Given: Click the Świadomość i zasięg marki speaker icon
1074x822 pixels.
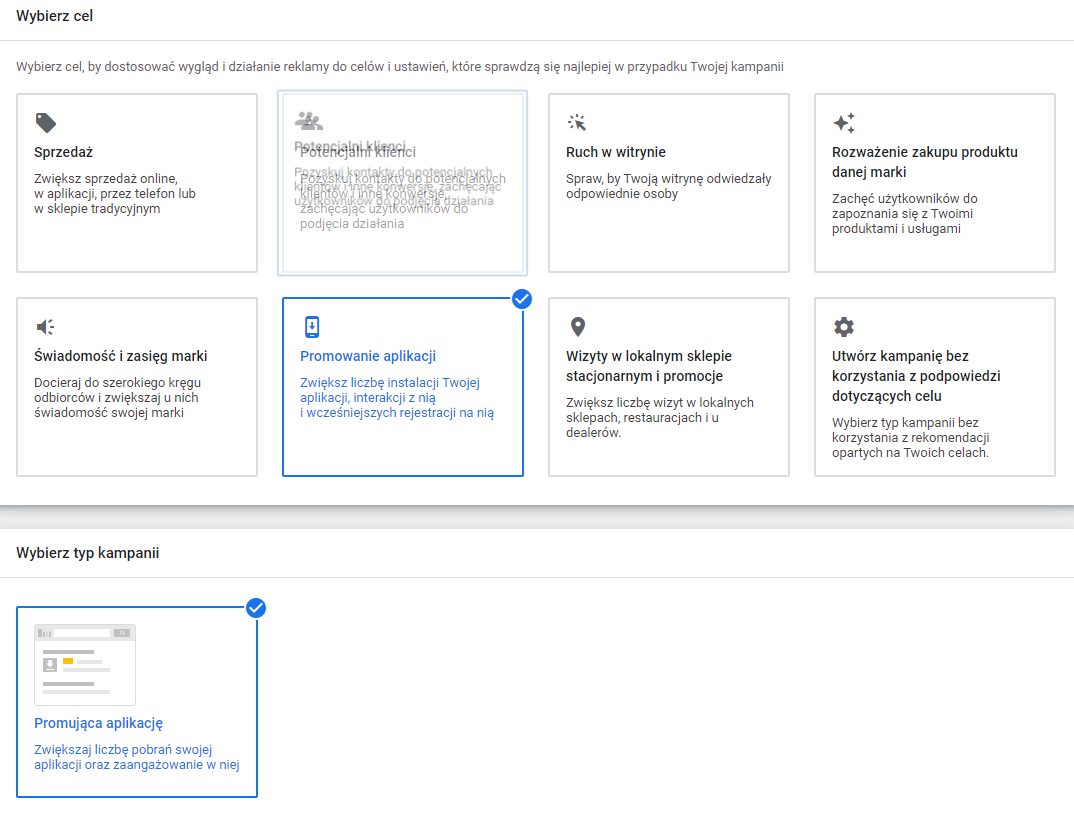Looking at the screenshot, I should [x=44, y=325].
